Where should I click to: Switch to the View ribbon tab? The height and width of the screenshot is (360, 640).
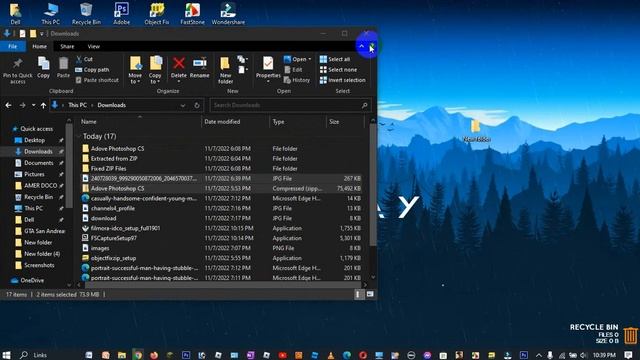click(x=93, y=47)
